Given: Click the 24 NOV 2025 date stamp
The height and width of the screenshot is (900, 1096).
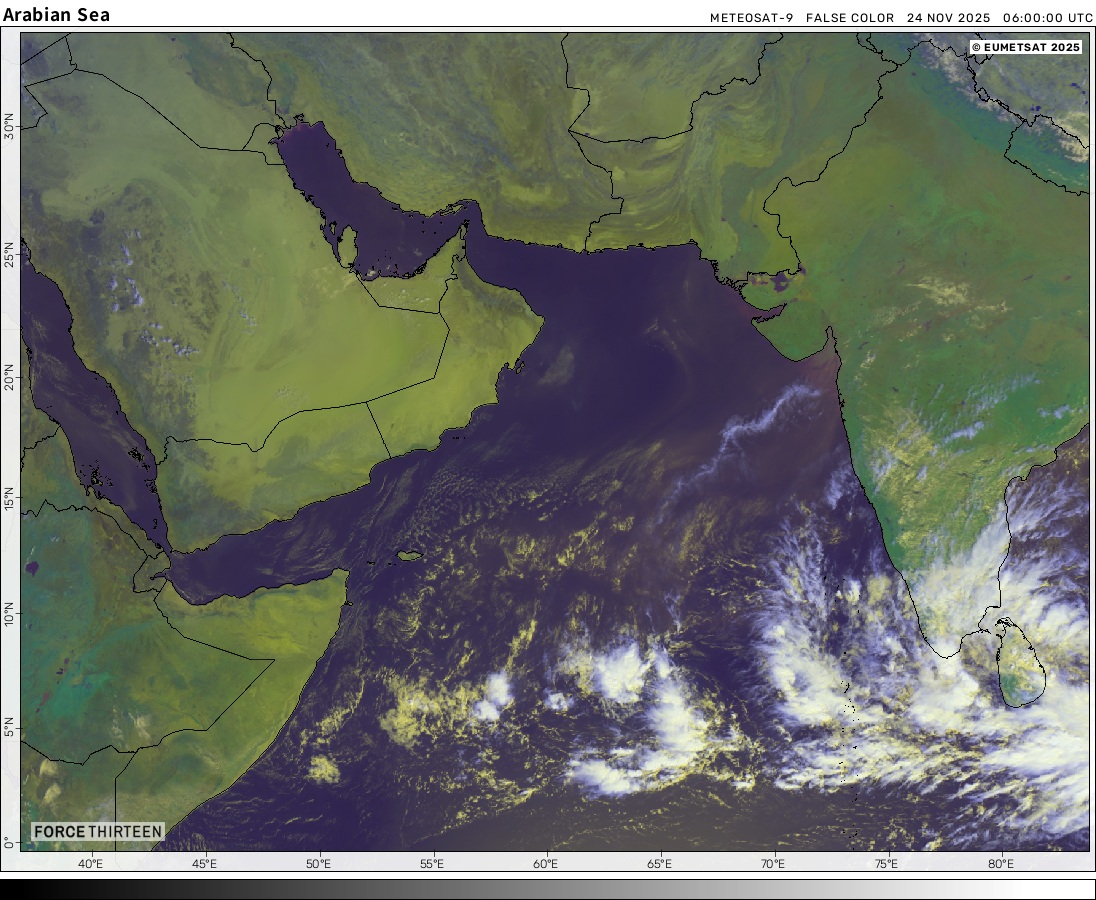Looking at the screenshot, I should point(946,18).
